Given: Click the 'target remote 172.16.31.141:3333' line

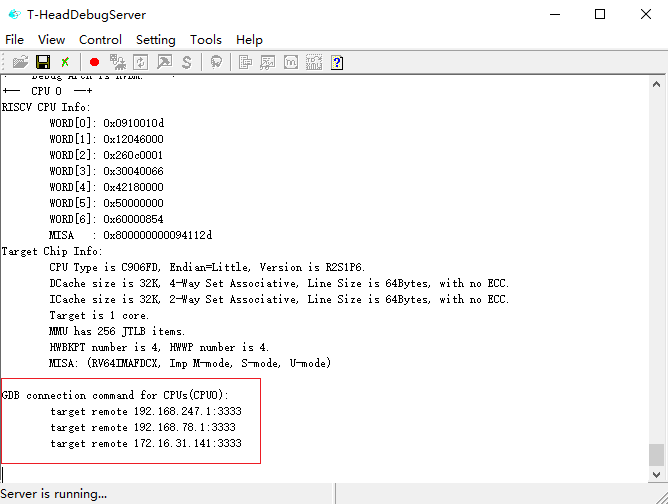Looking at the screenshot, I should pyautogui.click(x=145, y=443).
